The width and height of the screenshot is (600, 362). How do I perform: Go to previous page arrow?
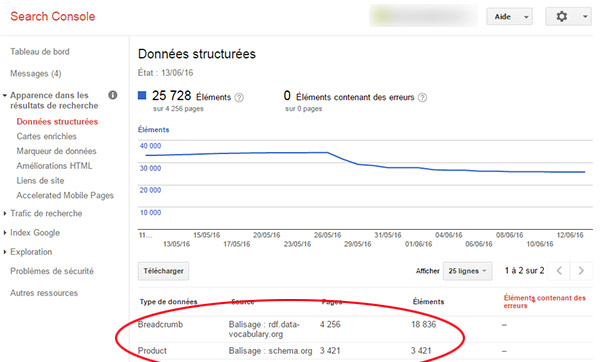[559, 271]
